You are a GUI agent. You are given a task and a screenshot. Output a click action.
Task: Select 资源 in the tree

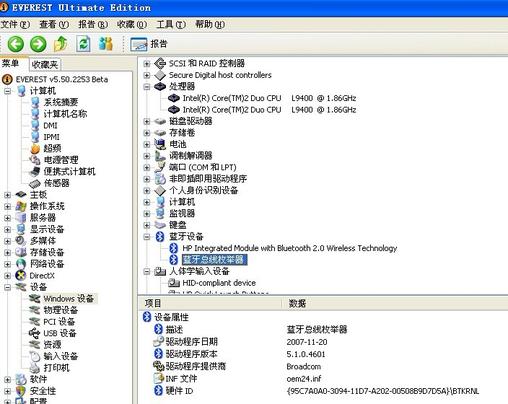(53, 345)
